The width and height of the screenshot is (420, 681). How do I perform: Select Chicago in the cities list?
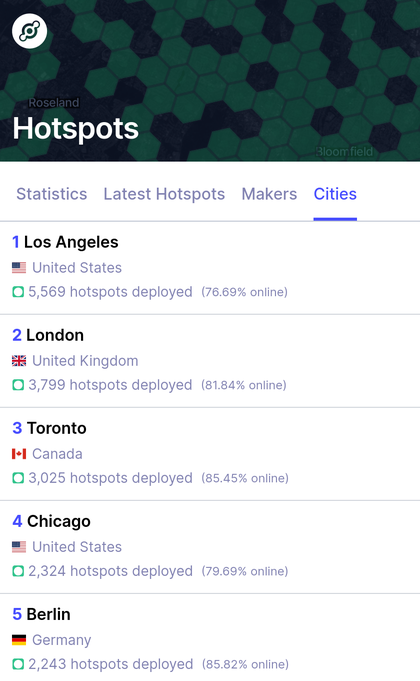click(210, 547)
